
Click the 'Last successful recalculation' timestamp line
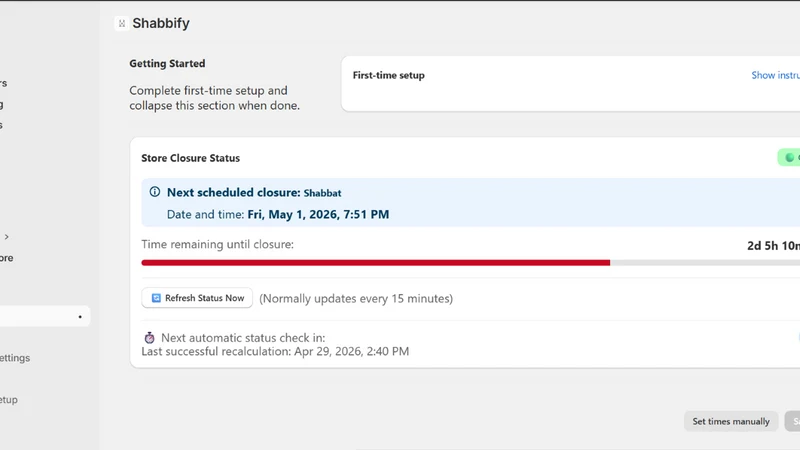275,352
